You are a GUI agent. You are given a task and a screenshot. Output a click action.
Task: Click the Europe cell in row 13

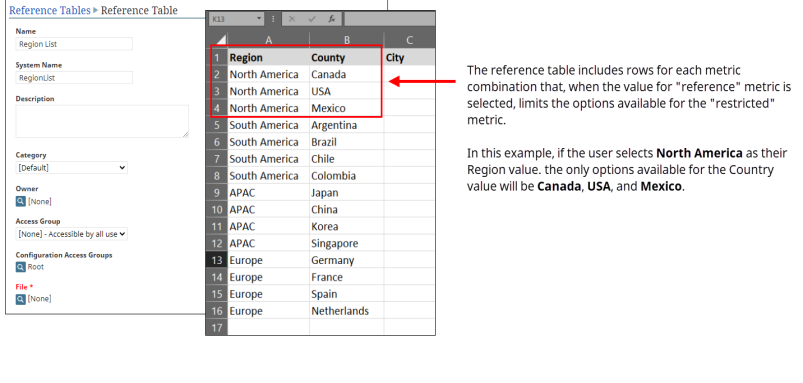pos(268,260)
